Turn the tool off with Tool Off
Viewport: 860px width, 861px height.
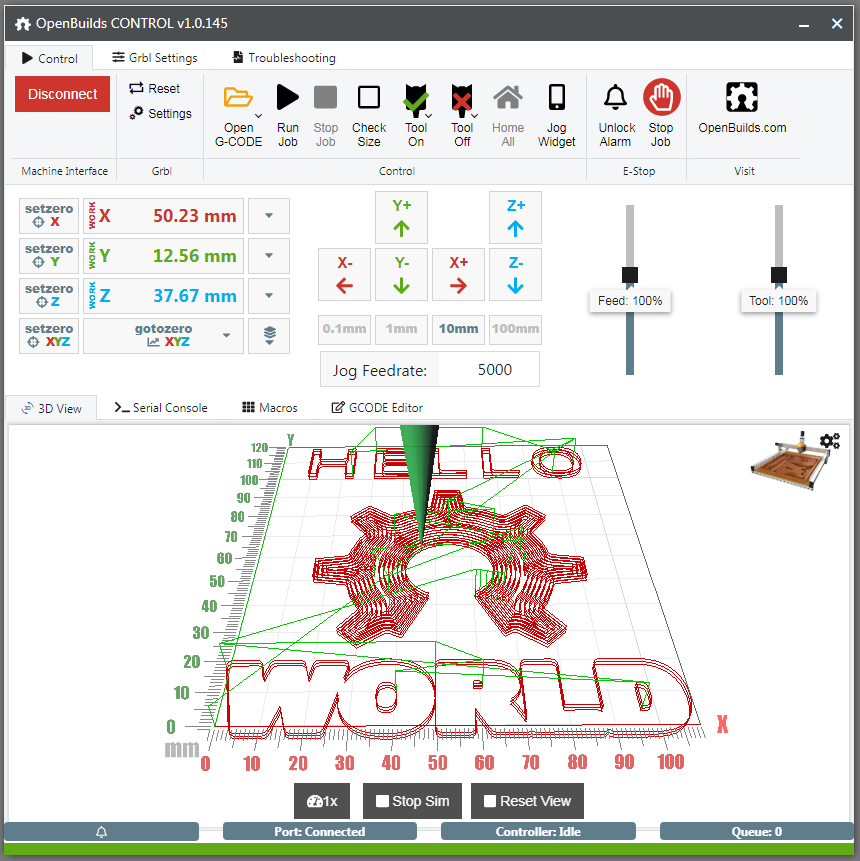[x=461, y=98]
